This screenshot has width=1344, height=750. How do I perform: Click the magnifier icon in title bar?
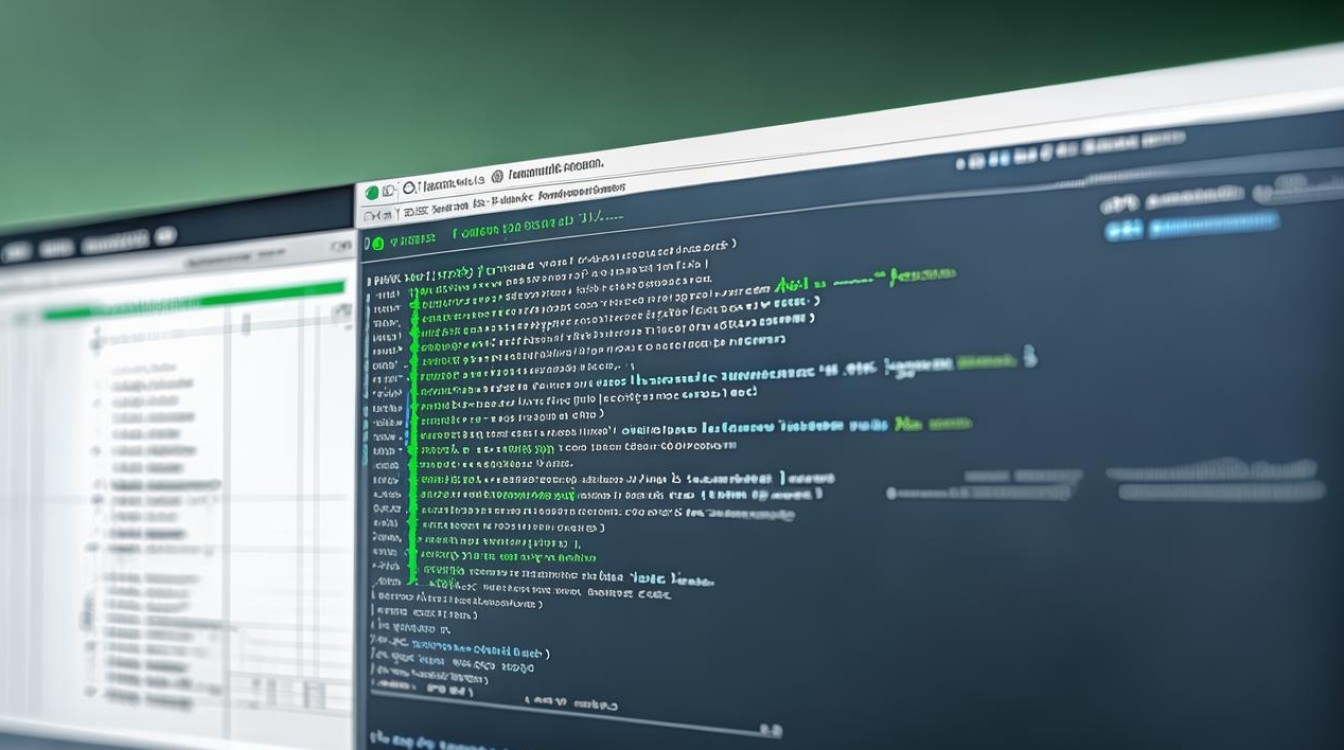coord(408,188)
